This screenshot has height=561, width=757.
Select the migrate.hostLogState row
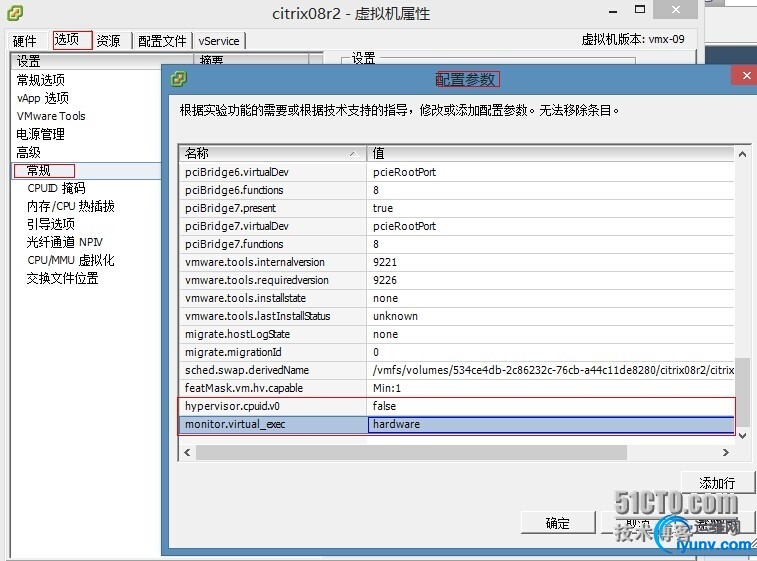coord(457,334)
